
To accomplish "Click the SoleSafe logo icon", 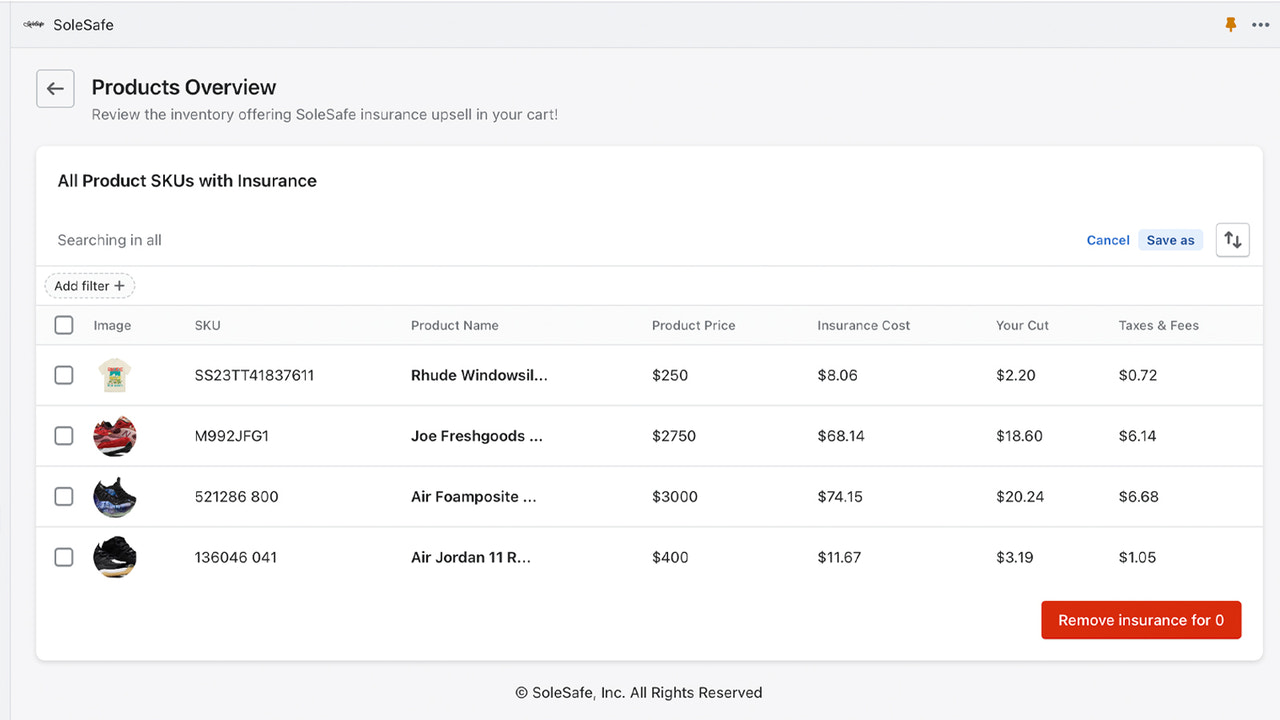I will [33, 24].
